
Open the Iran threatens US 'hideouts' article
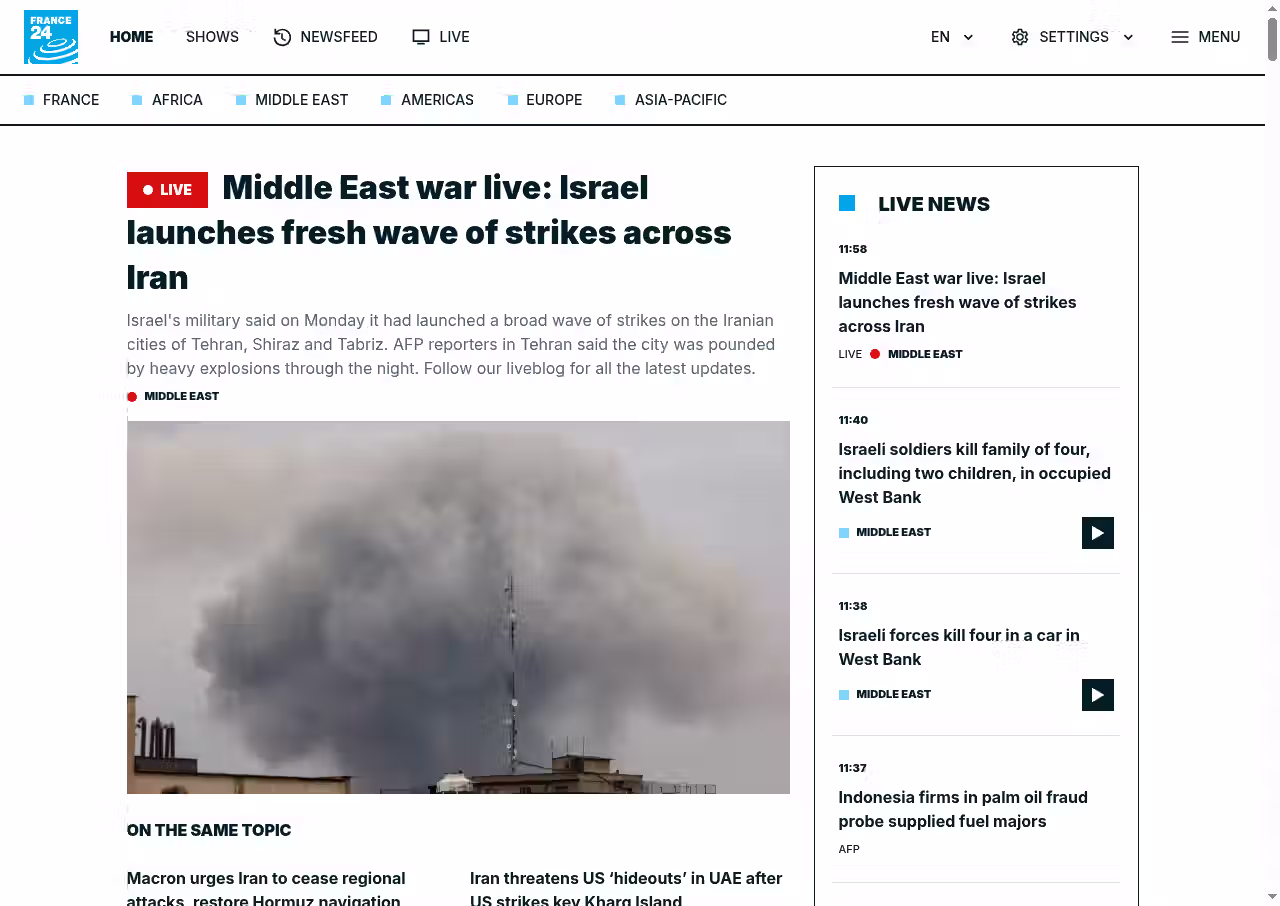click(626, 888)
